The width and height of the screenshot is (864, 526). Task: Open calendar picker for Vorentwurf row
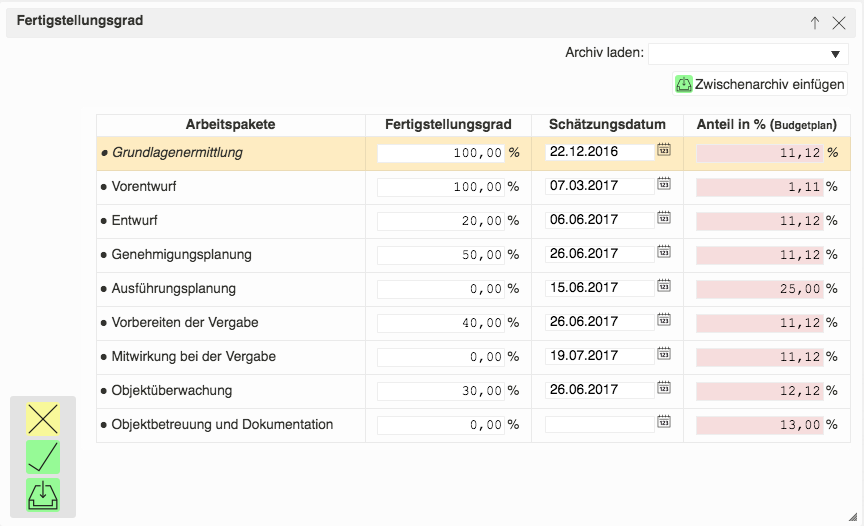664,185
